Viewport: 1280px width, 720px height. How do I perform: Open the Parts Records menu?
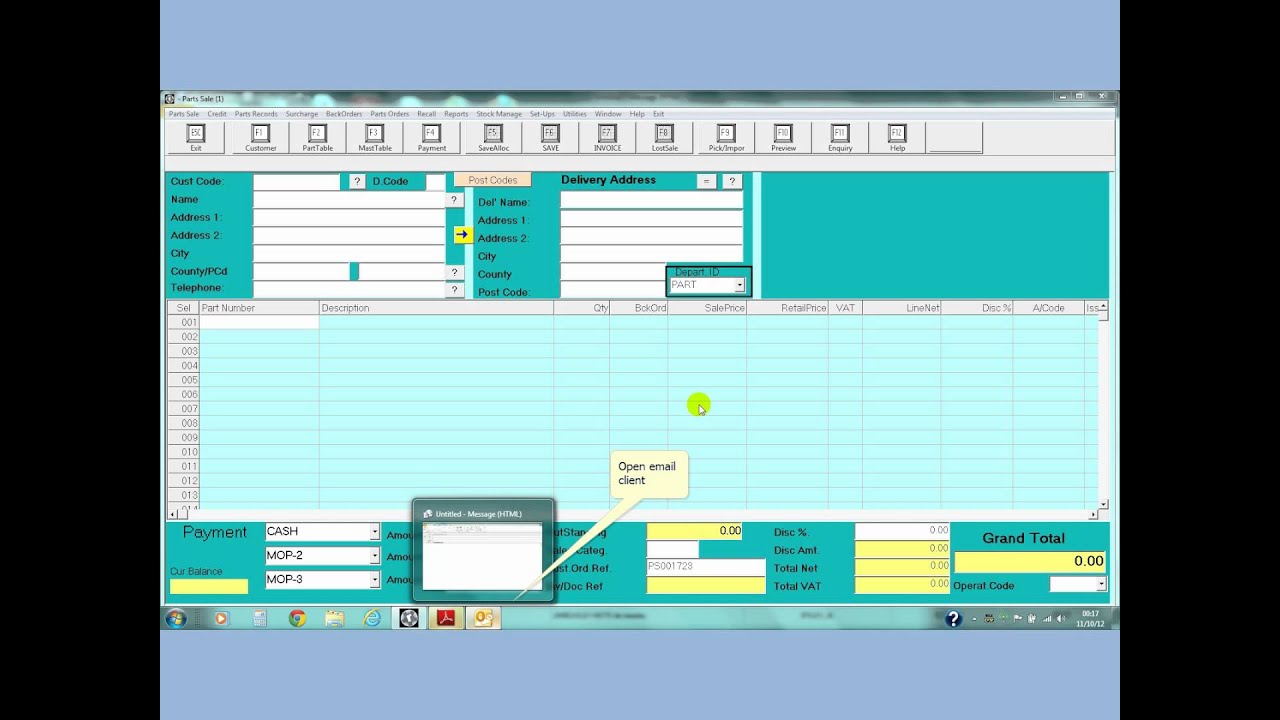[x=256, y=114]
